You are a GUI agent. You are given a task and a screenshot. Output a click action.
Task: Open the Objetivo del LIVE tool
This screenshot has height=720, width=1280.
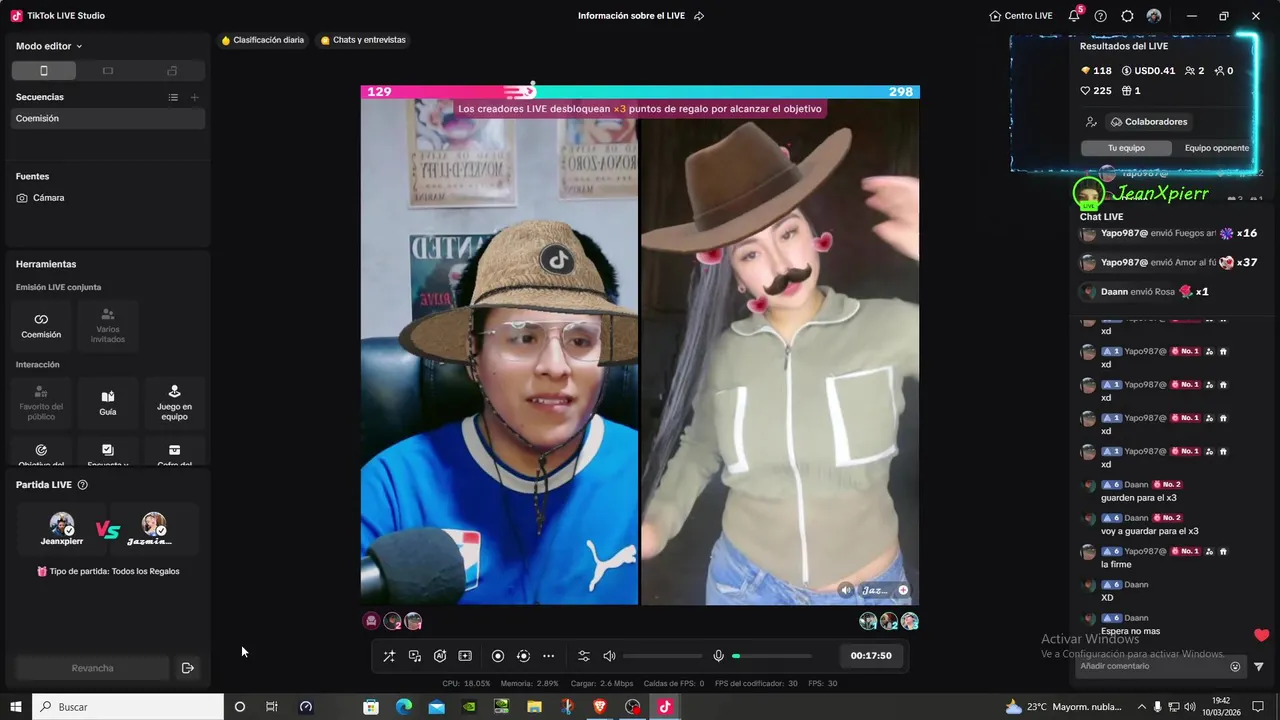[41, 452]
